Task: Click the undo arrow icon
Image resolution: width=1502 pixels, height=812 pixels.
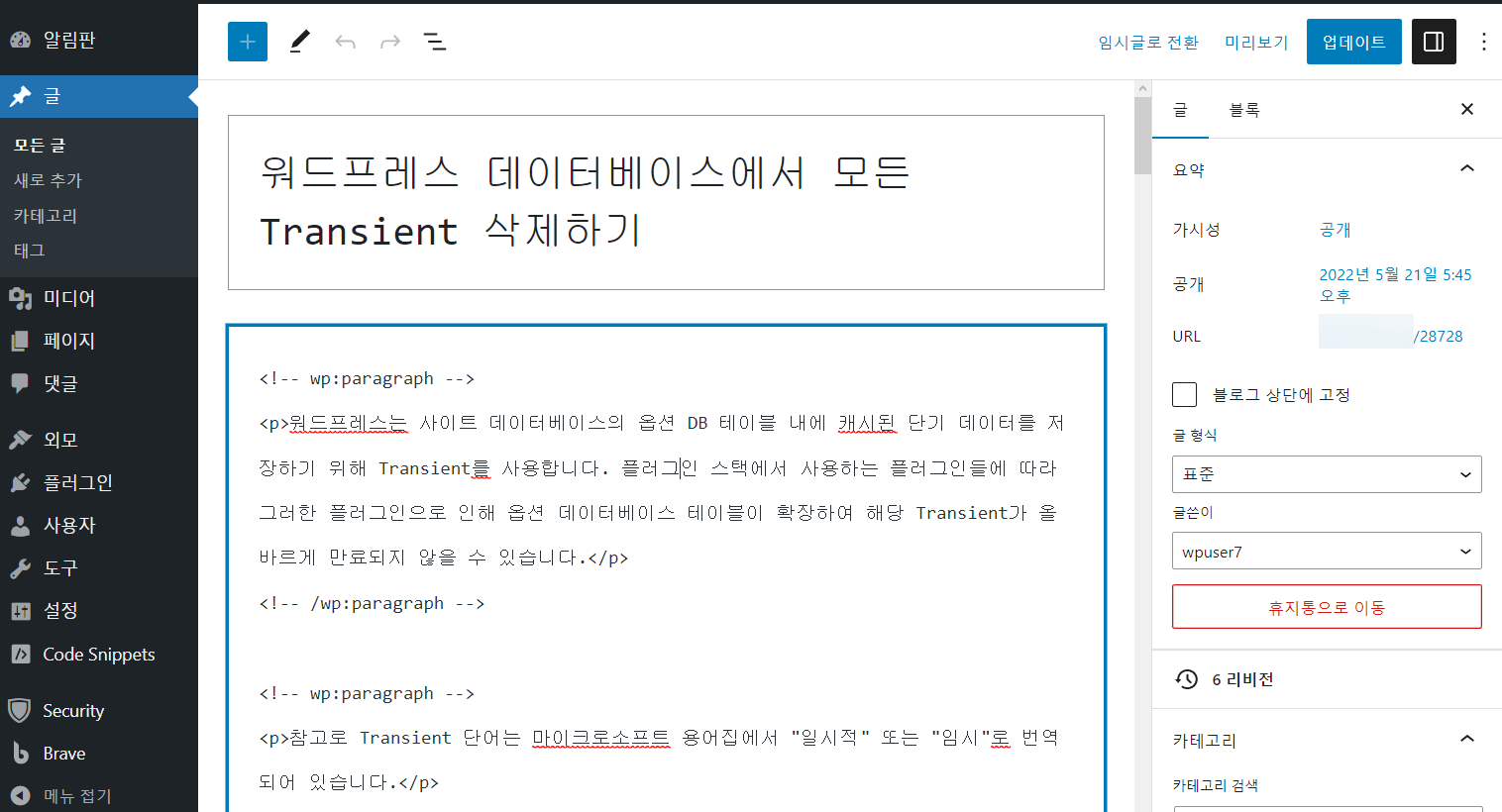Action: coord(345,41)
